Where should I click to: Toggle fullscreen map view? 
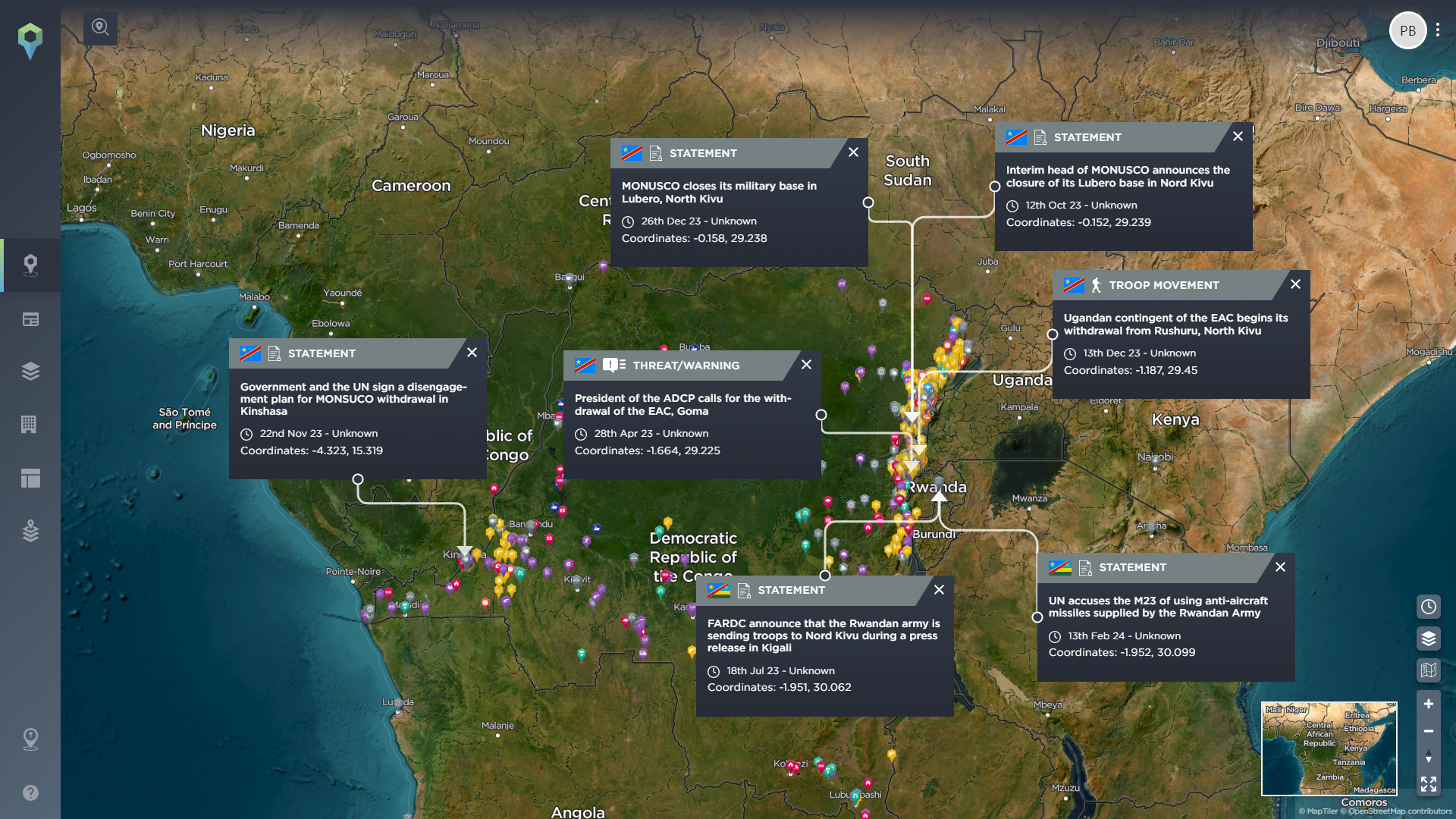[1429, 784]
